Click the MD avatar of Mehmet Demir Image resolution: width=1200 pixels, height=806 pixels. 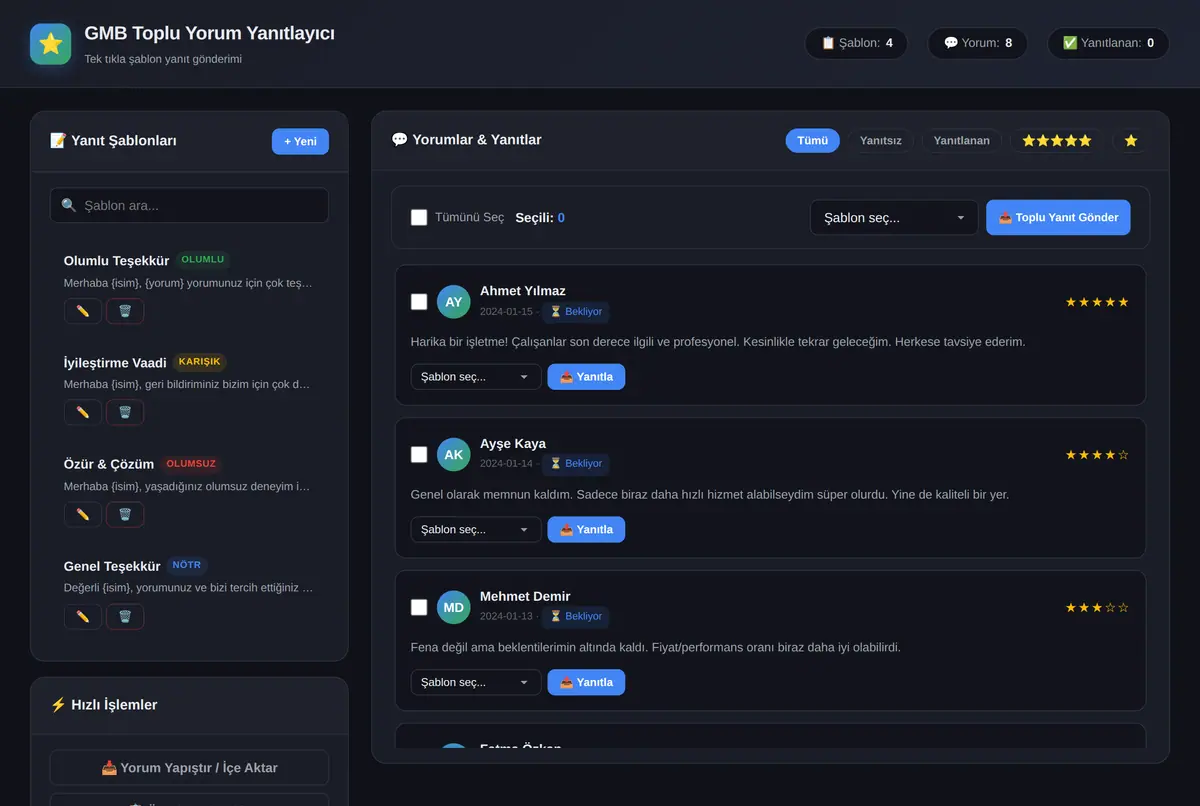454,607
